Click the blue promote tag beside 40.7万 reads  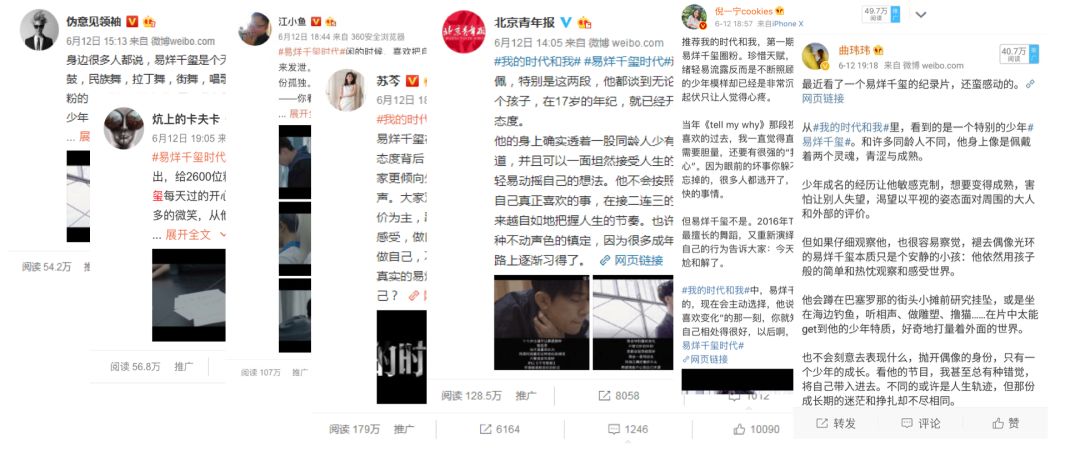(1033, 54)
